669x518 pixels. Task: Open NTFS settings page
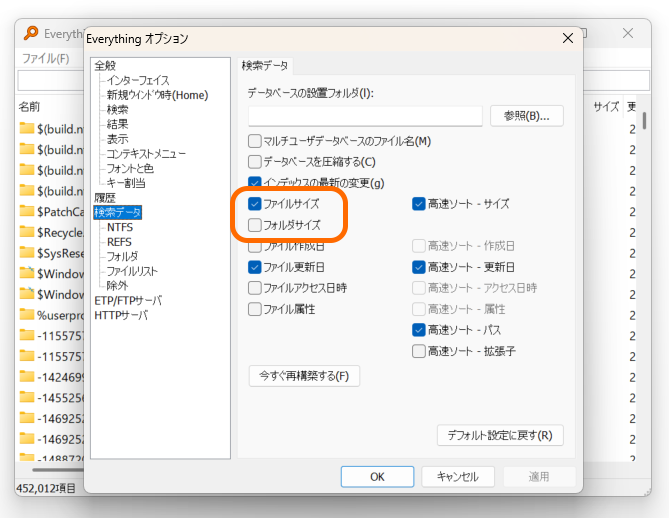click(120, 227)
